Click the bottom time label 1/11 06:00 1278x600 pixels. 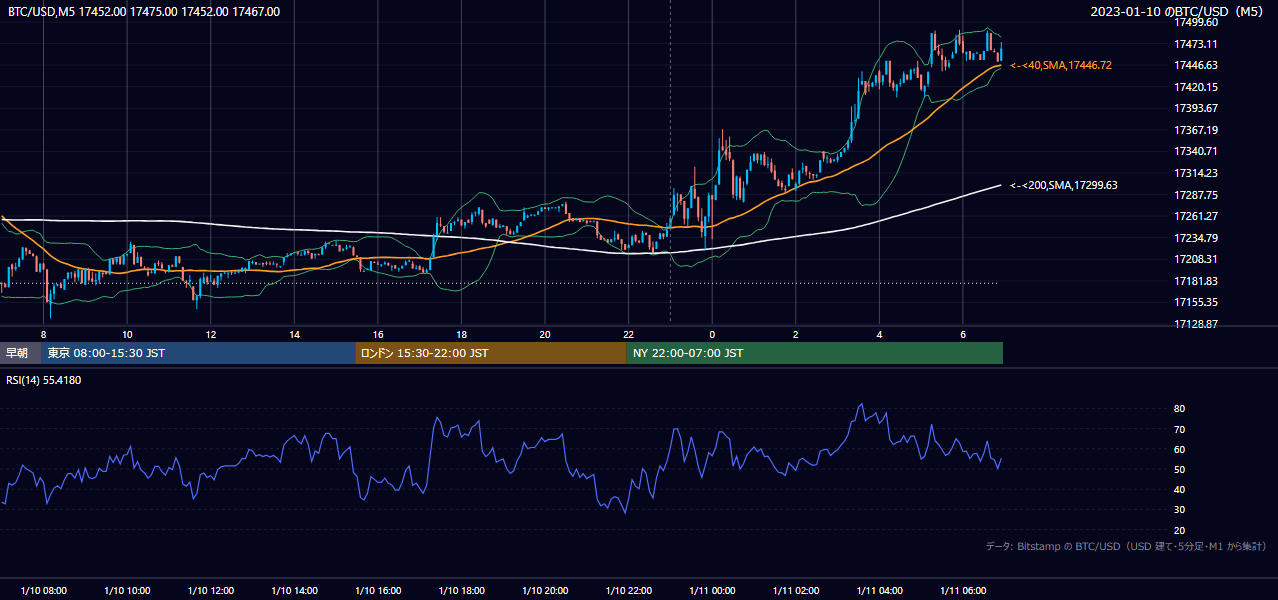[x=962, y=591]
